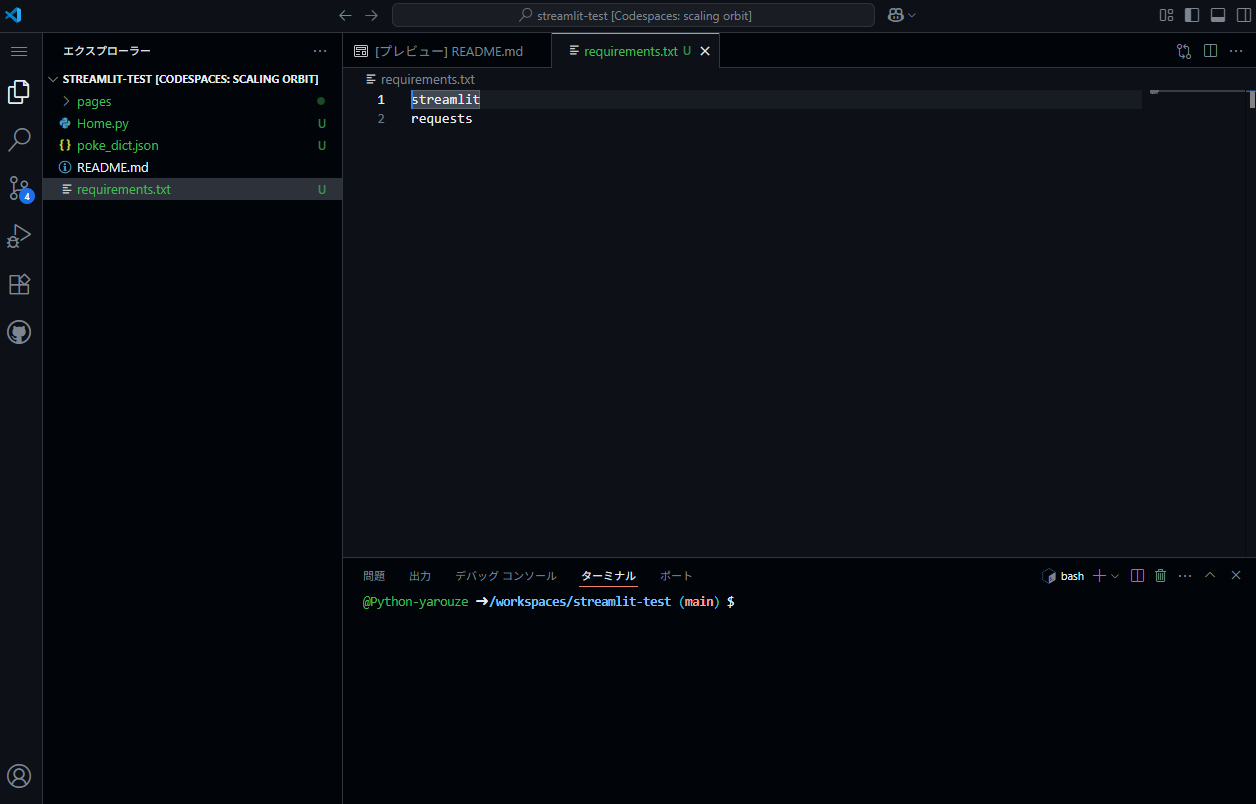This screenshot has width=1256, height=804.
Task: Open the new terminal profile dropdown
Action: tap(1115, 576)
